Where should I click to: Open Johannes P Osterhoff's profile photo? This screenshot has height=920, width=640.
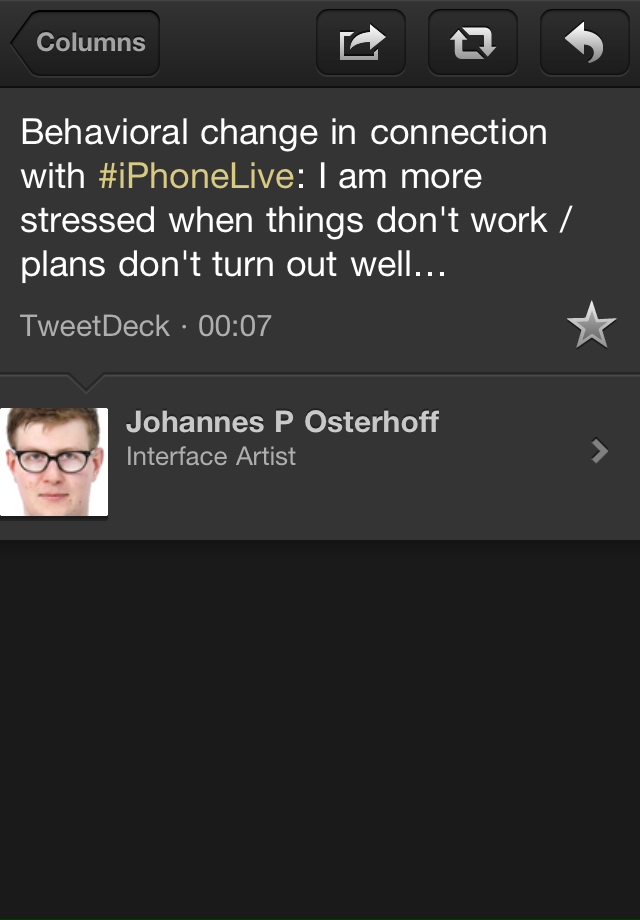click(x=54, y=461)
